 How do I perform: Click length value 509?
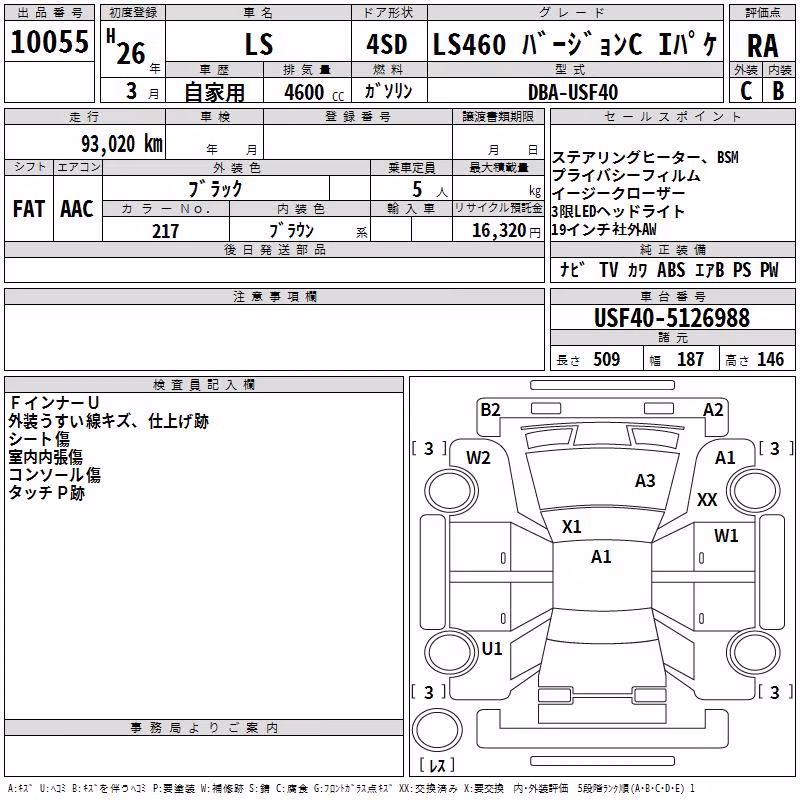(606, 359)
